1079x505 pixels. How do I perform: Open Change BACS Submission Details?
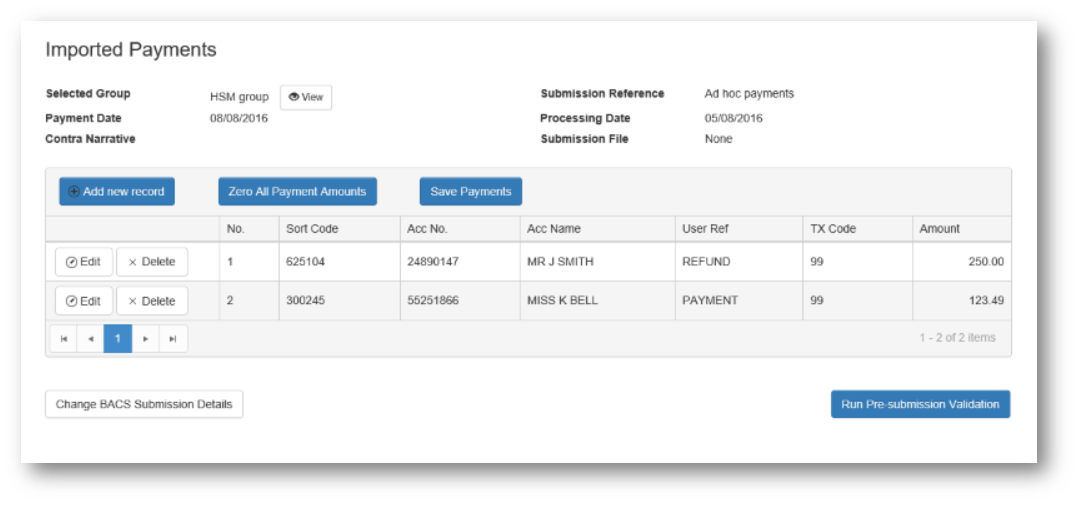pos(144,404)
